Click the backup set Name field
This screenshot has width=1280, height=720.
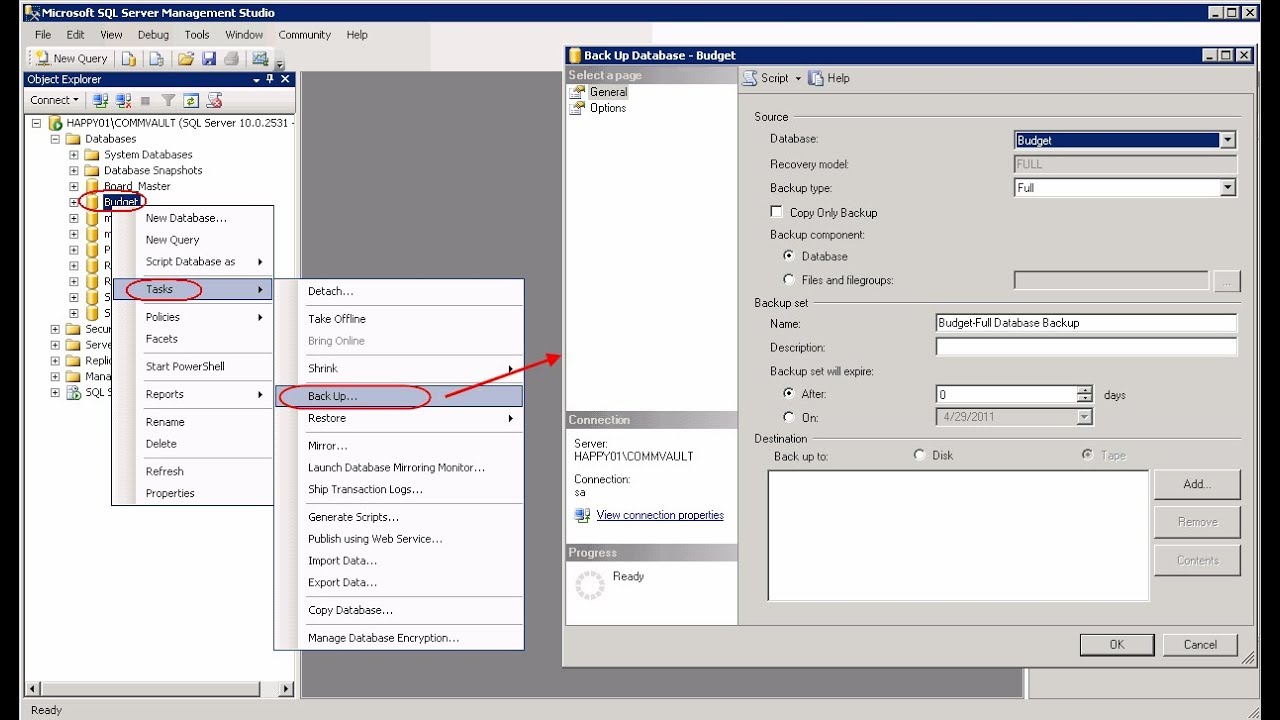pos(1086,323)
